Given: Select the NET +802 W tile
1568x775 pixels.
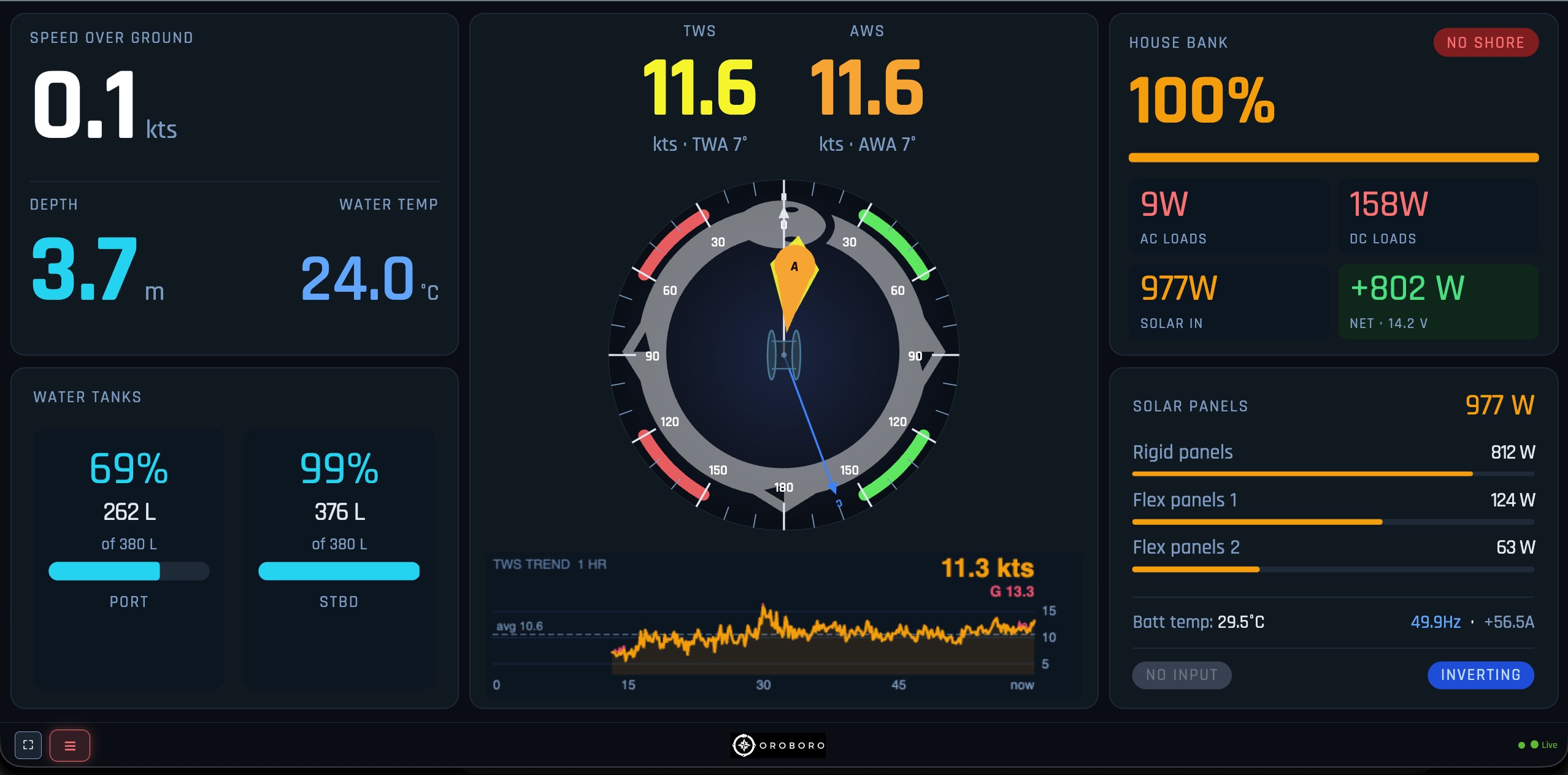Looking at the screenshot, I should pyautogui.click(x=1438, y=302).
